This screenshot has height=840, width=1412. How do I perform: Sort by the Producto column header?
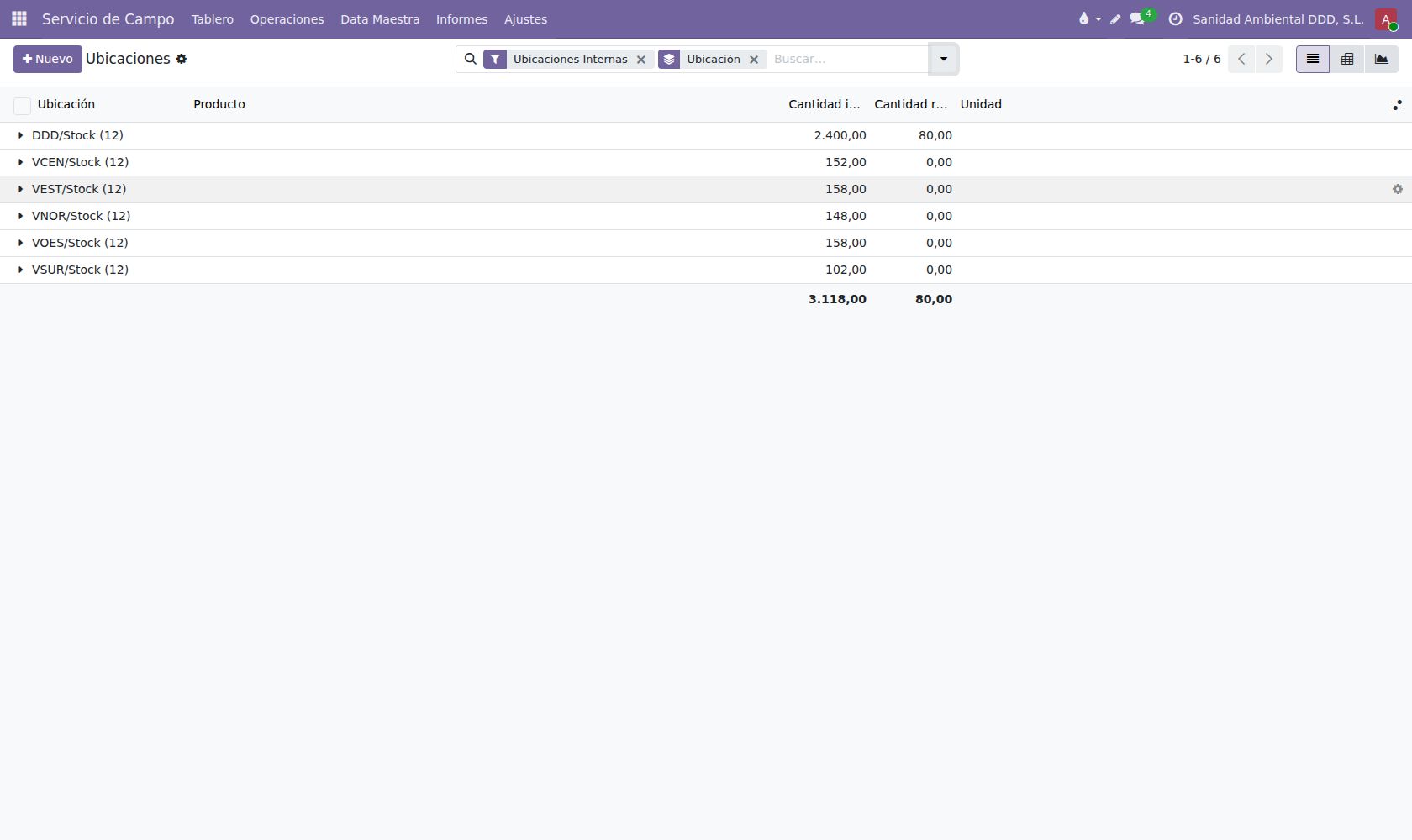point(219,104)
